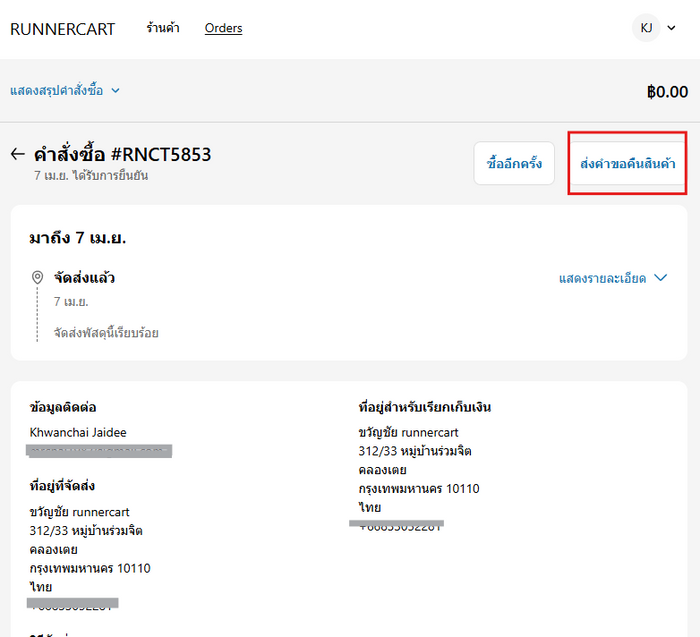Viewport: 700px width, 637px height.
Task: Click the page's vertical scrollbar on the right
Action: click(695, 300)
